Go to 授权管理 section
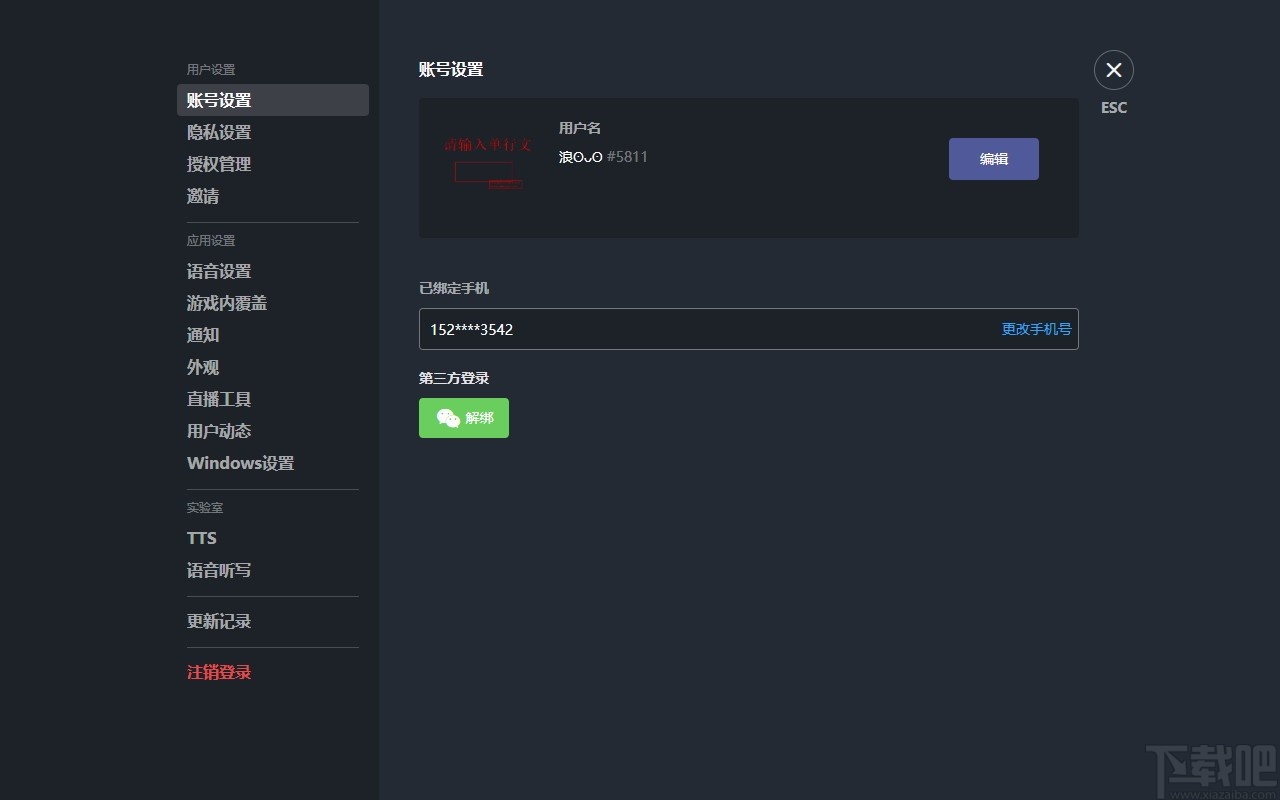 coord(273,164)
